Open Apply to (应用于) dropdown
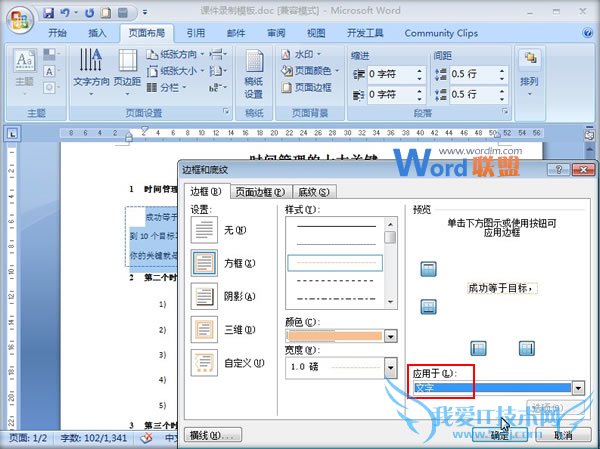 click(x=578, y=388)
